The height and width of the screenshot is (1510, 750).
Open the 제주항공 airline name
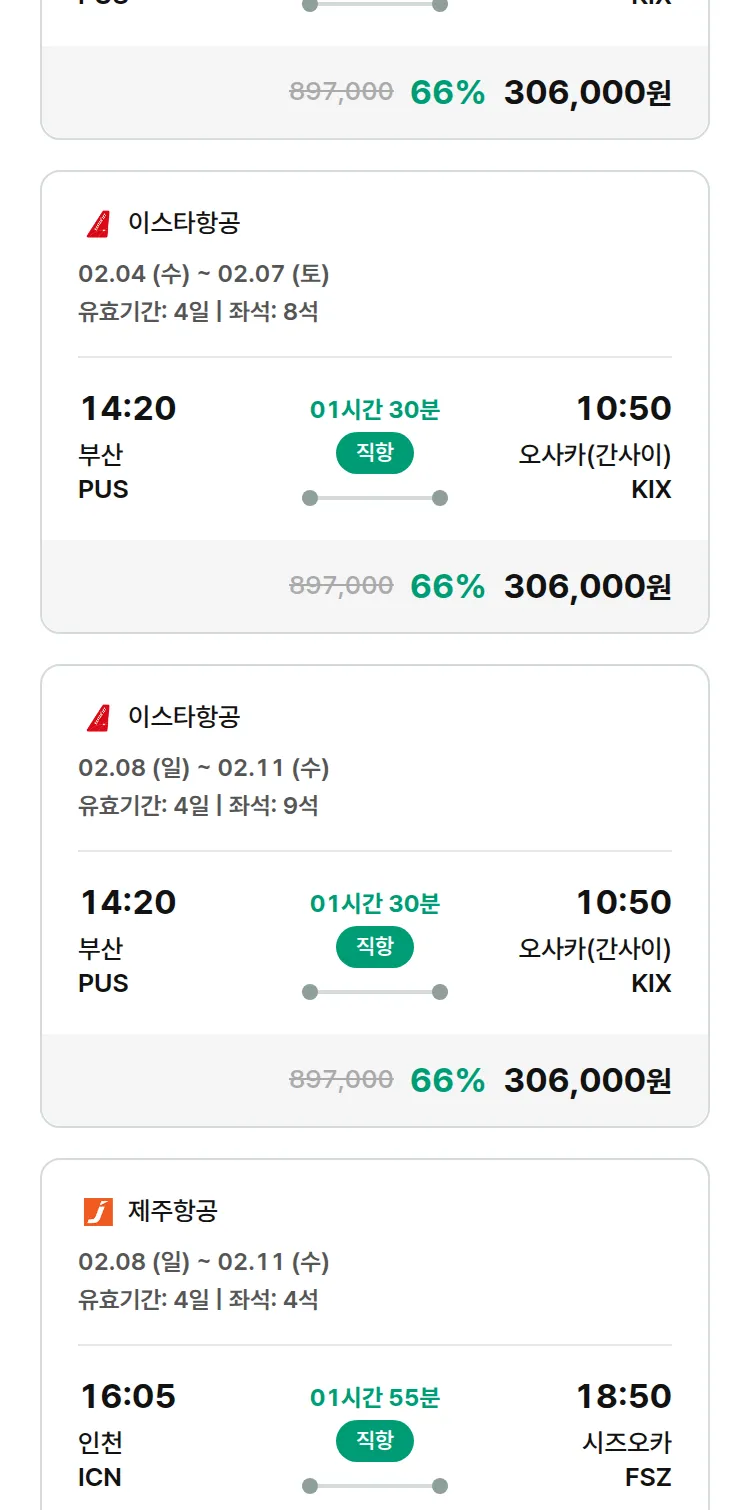[x=172, y=1211]
